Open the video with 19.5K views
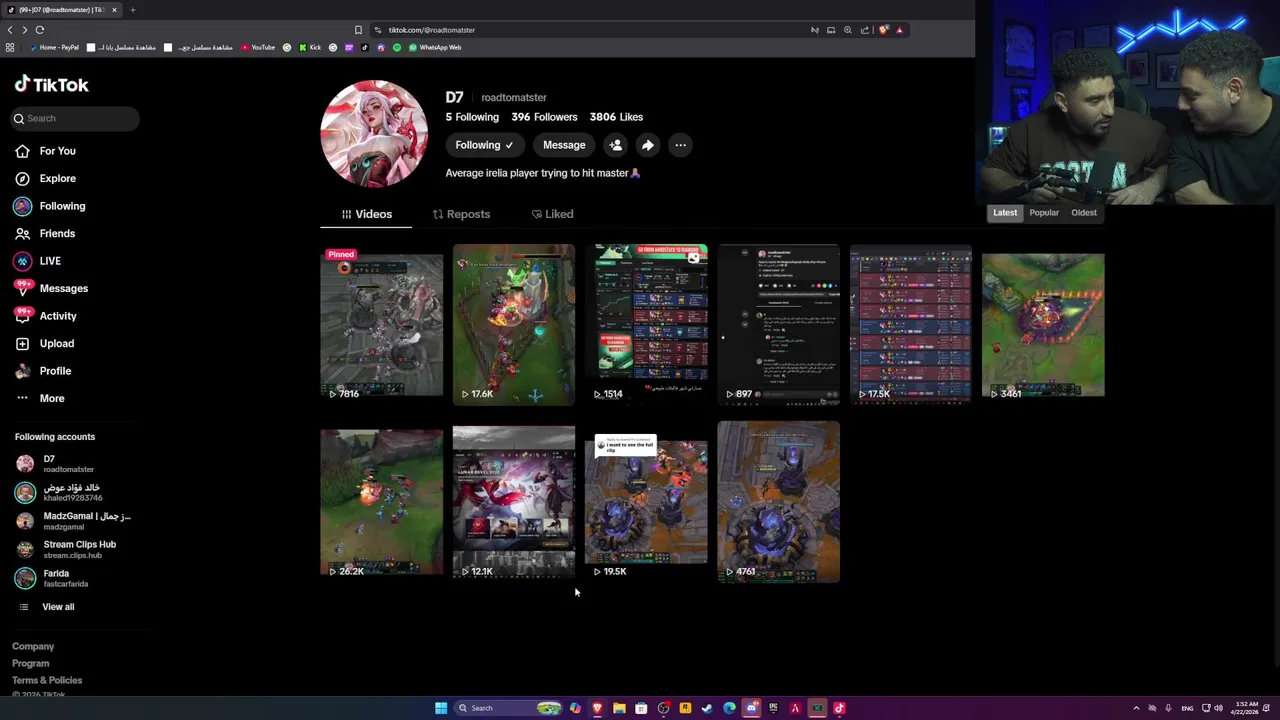Image resolution: width=1280 pixels, height=720 pixels. [x=646, y=502]
